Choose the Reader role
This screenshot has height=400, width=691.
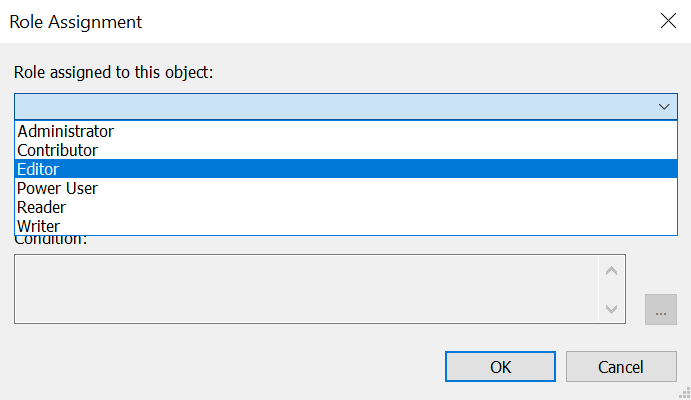click(41, 207)
